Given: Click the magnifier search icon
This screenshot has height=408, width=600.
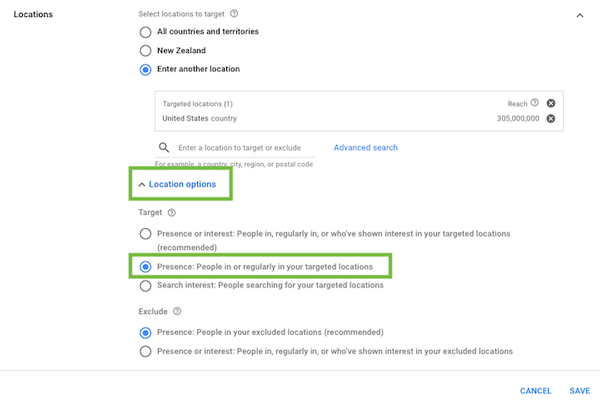Looking at the screenshot, I should [x=164, y=148].
